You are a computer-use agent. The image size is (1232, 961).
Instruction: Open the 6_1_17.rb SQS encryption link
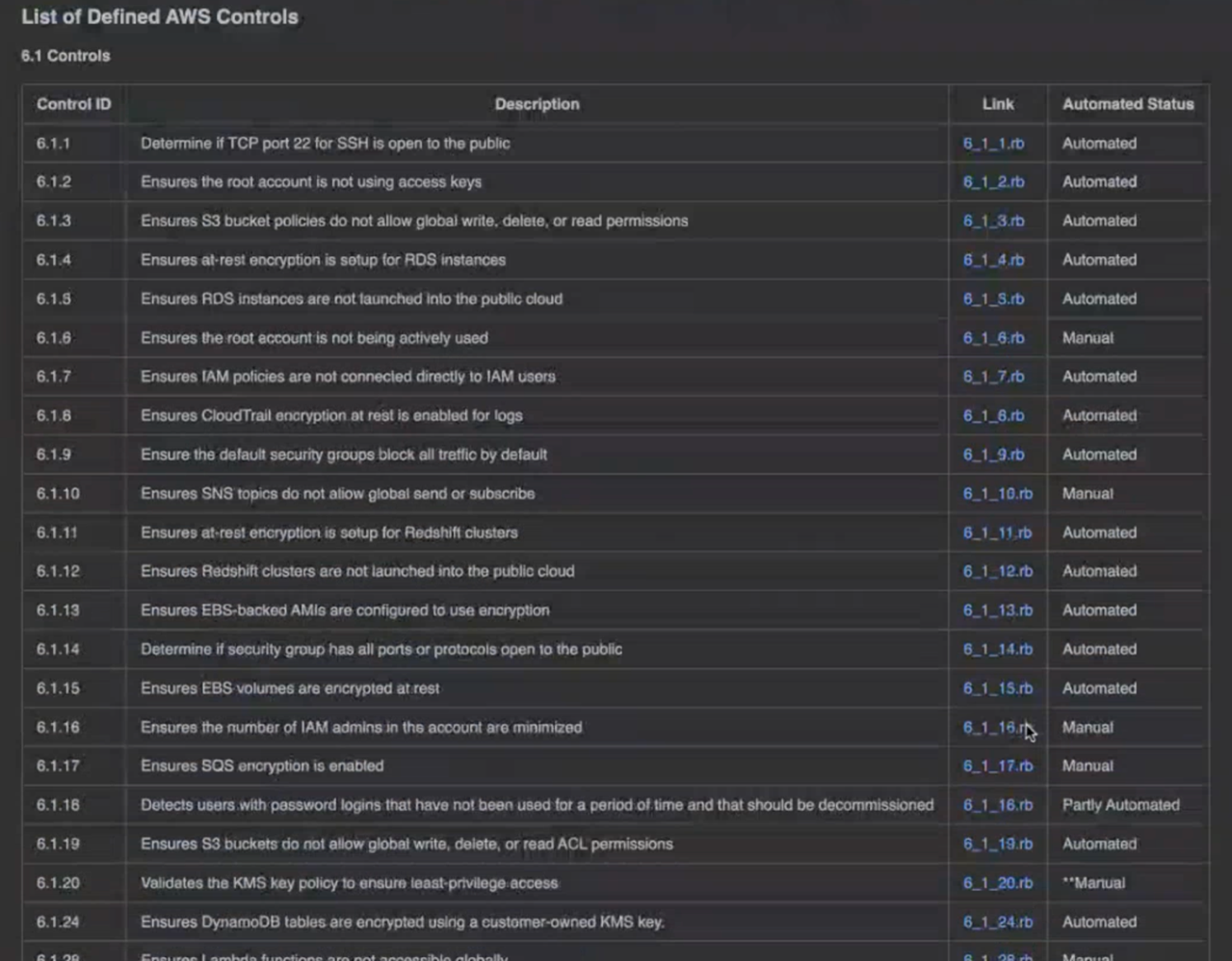pyautogui.click(x=997, y=766)
